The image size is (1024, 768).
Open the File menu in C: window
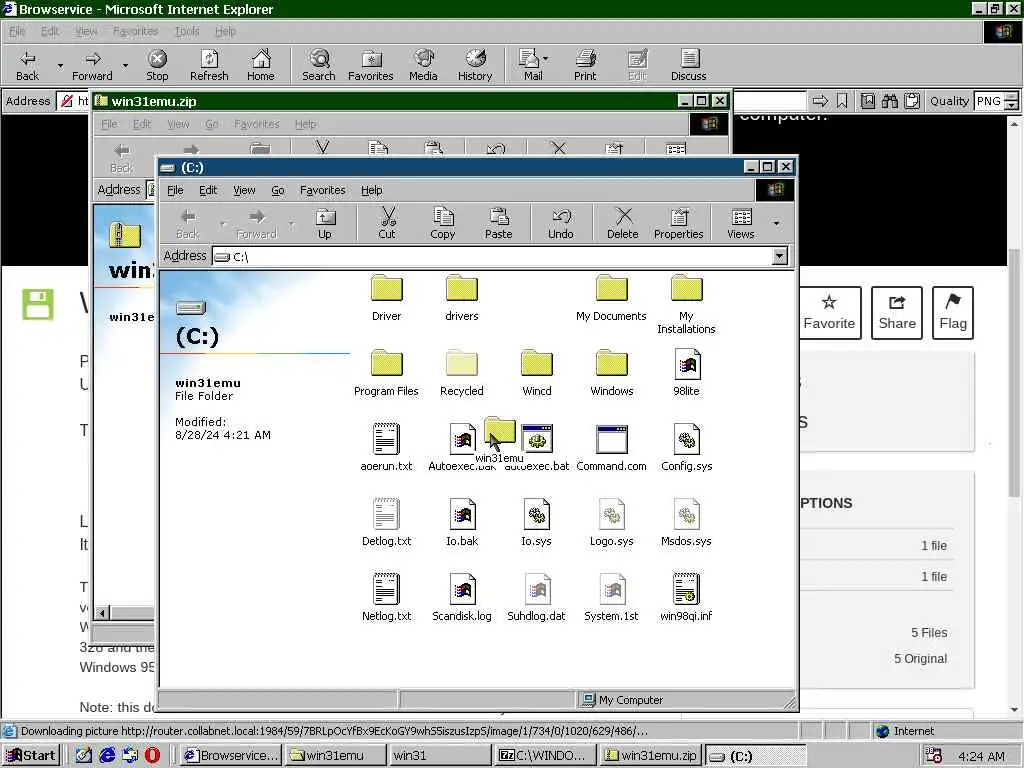(x=175, y=190)
